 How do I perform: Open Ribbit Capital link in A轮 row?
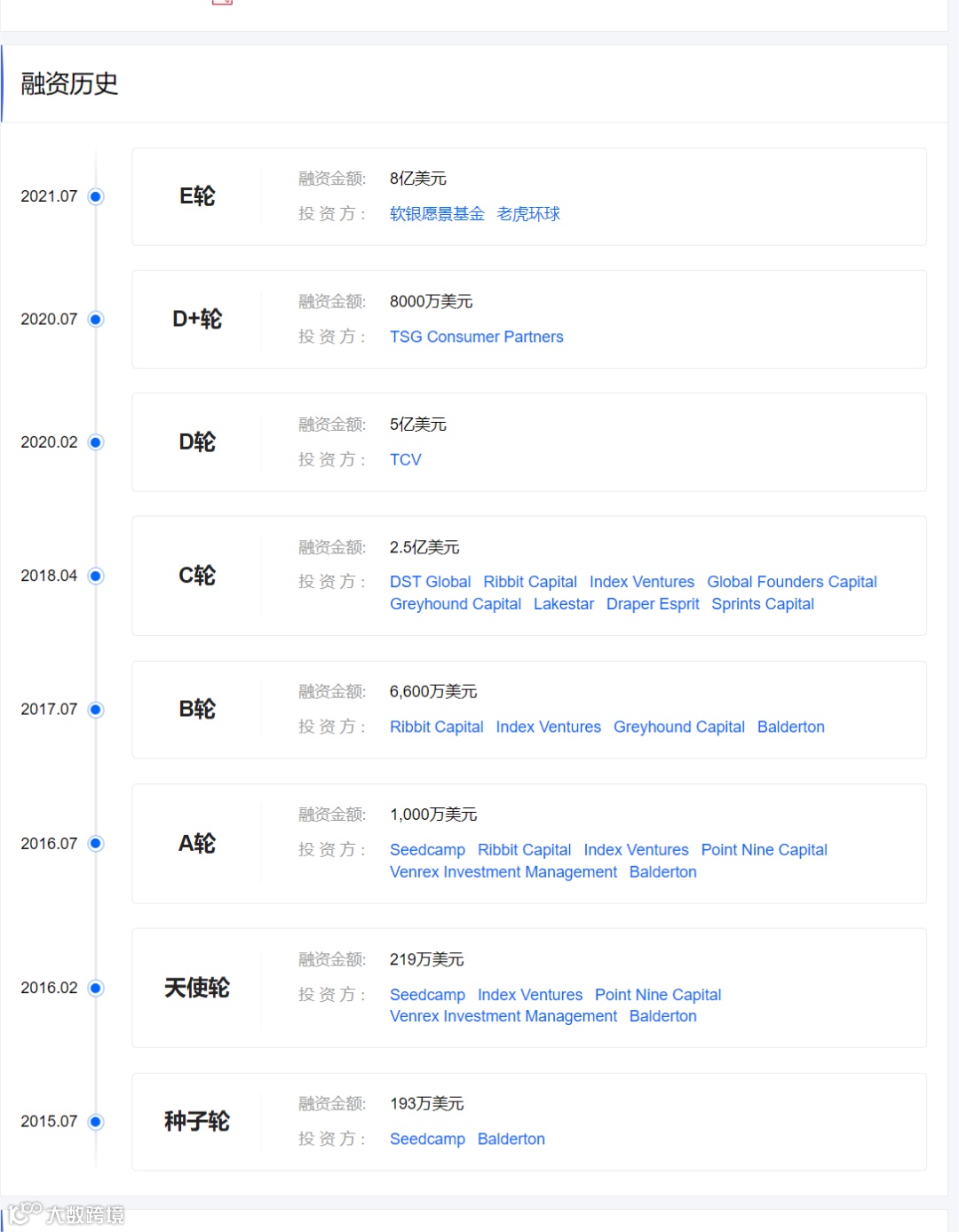click(x=525, y=850)
